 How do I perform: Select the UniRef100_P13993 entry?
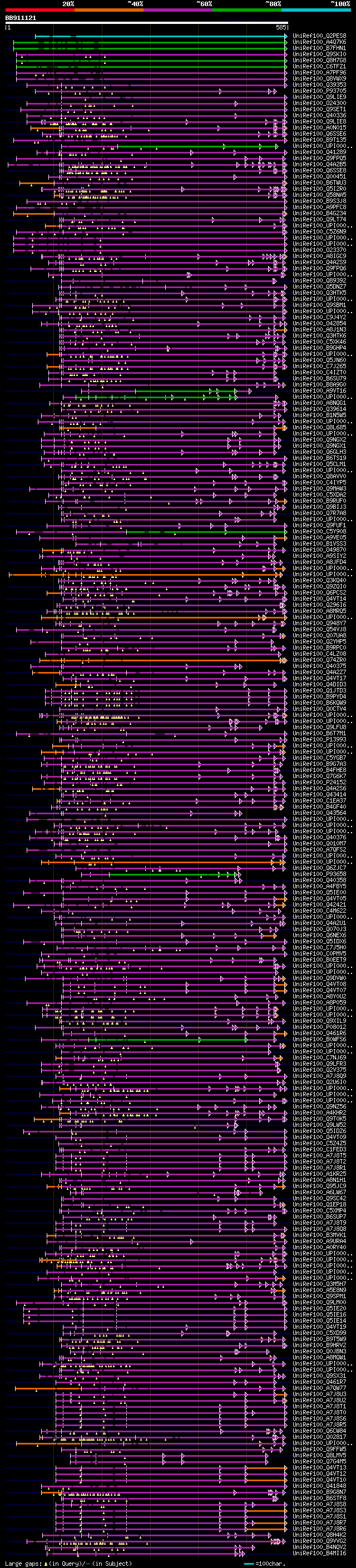click(x=319, y=740)
